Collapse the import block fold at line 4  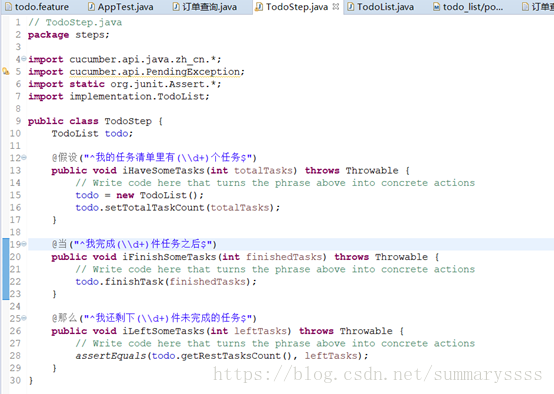24,59
